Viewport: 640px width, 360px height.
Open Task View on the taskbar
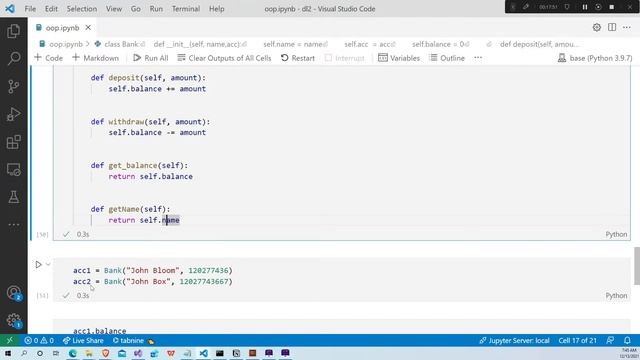tap(56, 353)
